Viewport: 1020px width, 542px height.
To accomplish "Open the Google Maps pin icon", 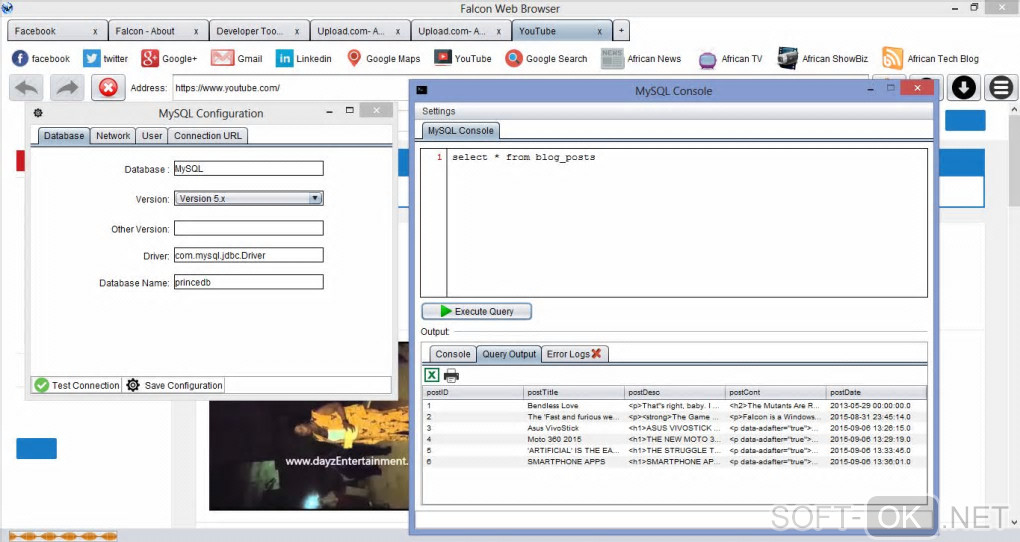I will (354, 58).
